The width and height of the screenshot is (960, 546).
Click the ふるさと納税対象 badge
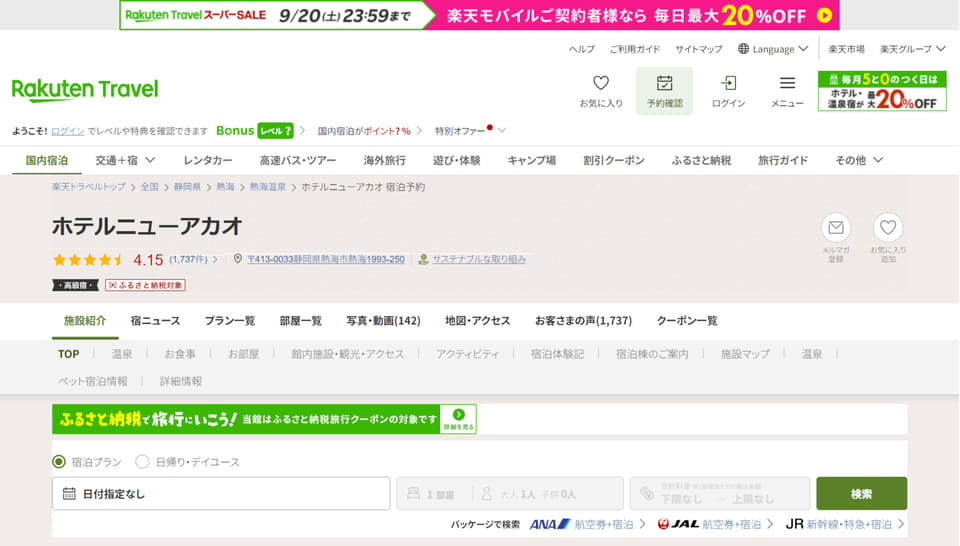click(x=145, y=285)
